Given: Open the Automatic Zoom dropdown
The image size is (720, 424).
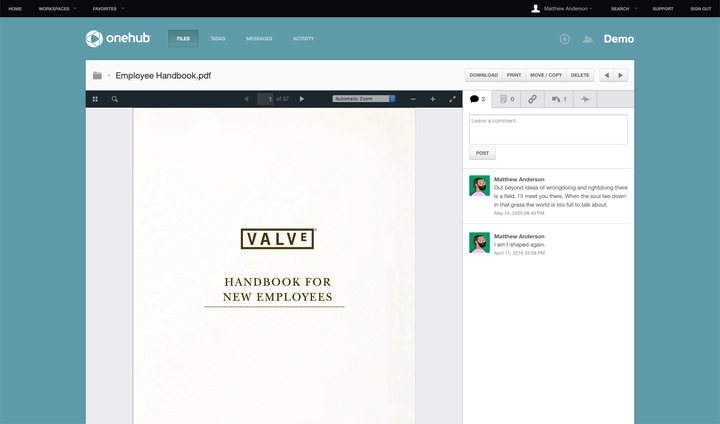Looking at the screenshot, I should click(364, 99).
